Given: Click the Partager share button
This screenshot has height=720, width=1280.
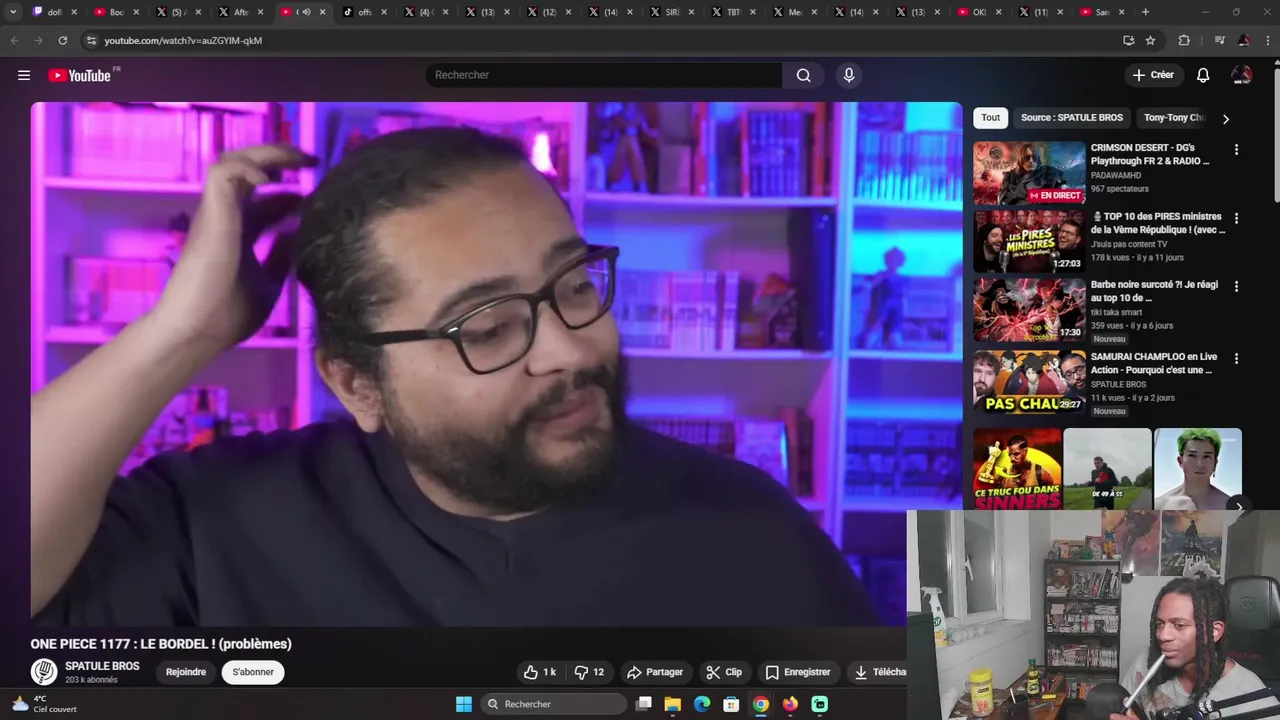Looking at the screenshot, I should [x=655, y=672].
